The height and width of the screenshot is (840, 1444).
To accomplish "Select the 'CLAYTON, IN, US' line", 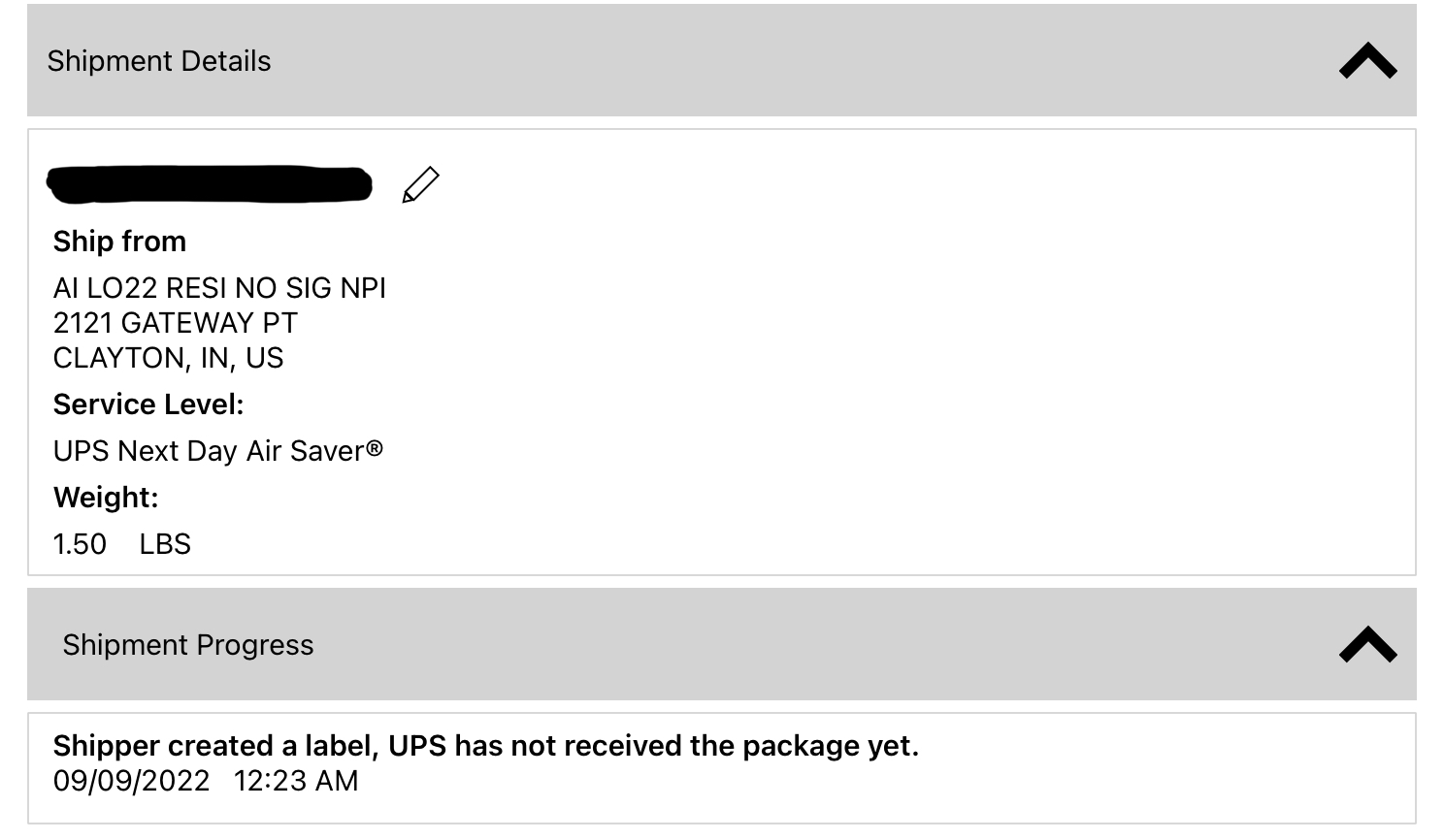I will point(169,358).
